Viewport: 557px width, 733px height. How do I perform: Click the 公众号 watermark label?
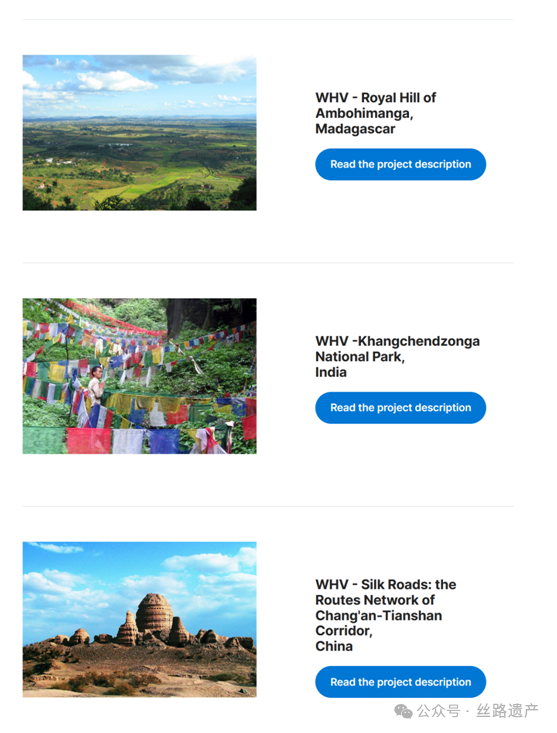pyautogui.click(x=438, y=711)
